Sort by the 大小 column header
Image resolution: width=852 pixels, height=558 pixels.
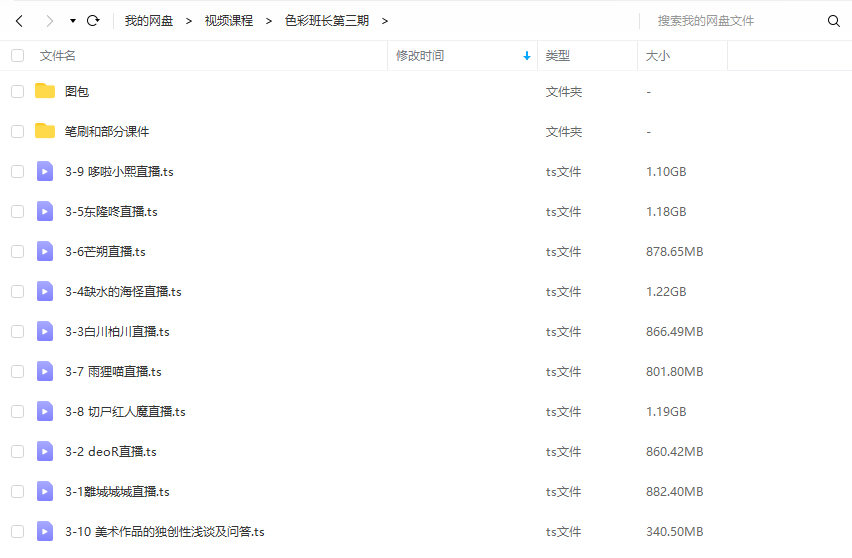[658, 56]
